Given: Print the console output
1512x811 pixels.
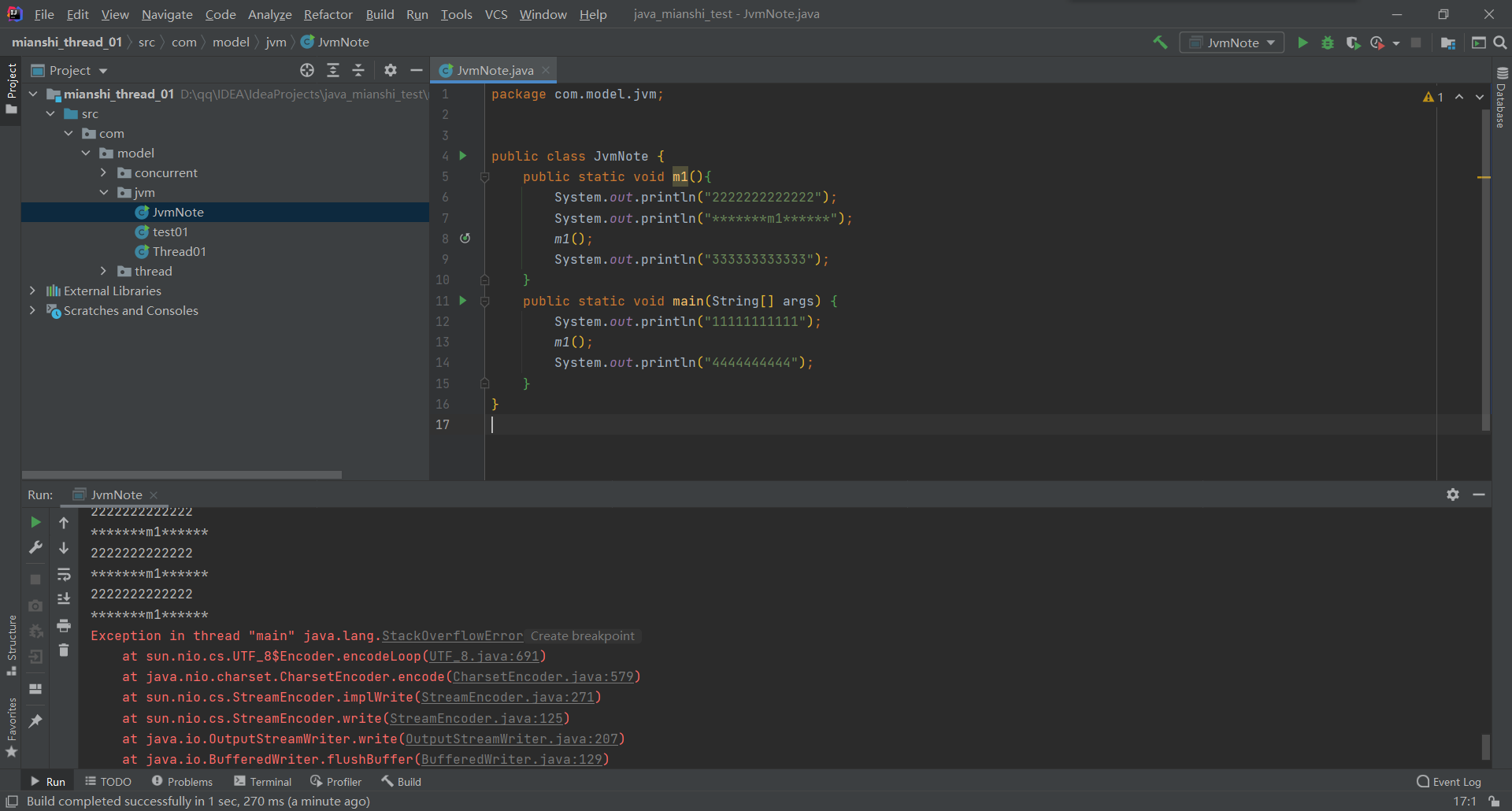Looking at the screenshot, I should (x=64, y=625).
